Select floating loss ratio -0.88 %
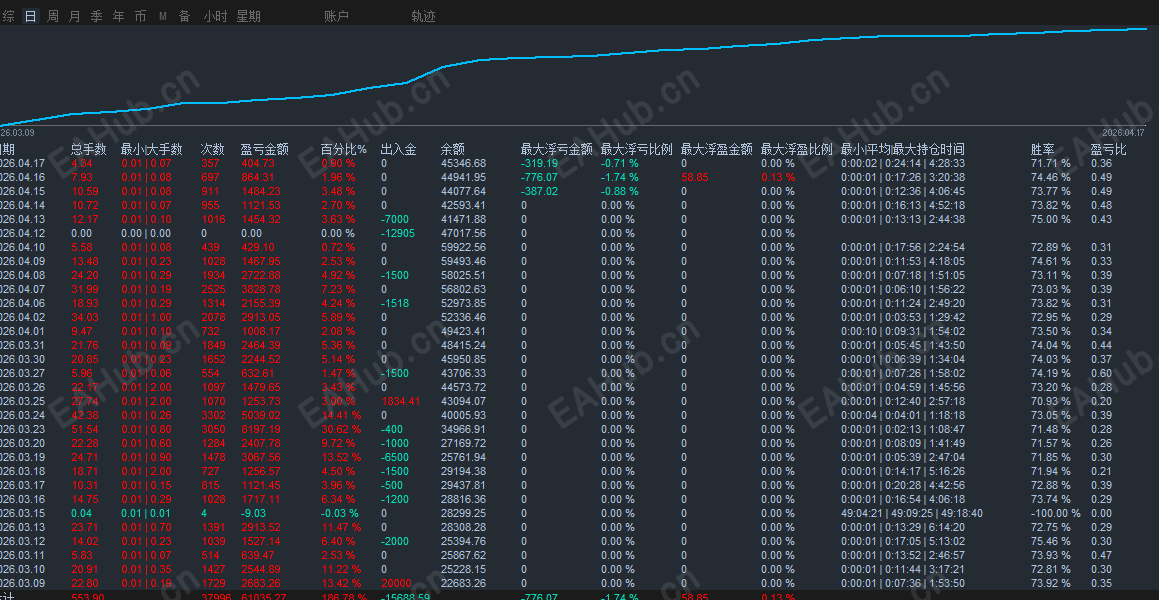Screen dimensions: 1159x600 [619, 191]
